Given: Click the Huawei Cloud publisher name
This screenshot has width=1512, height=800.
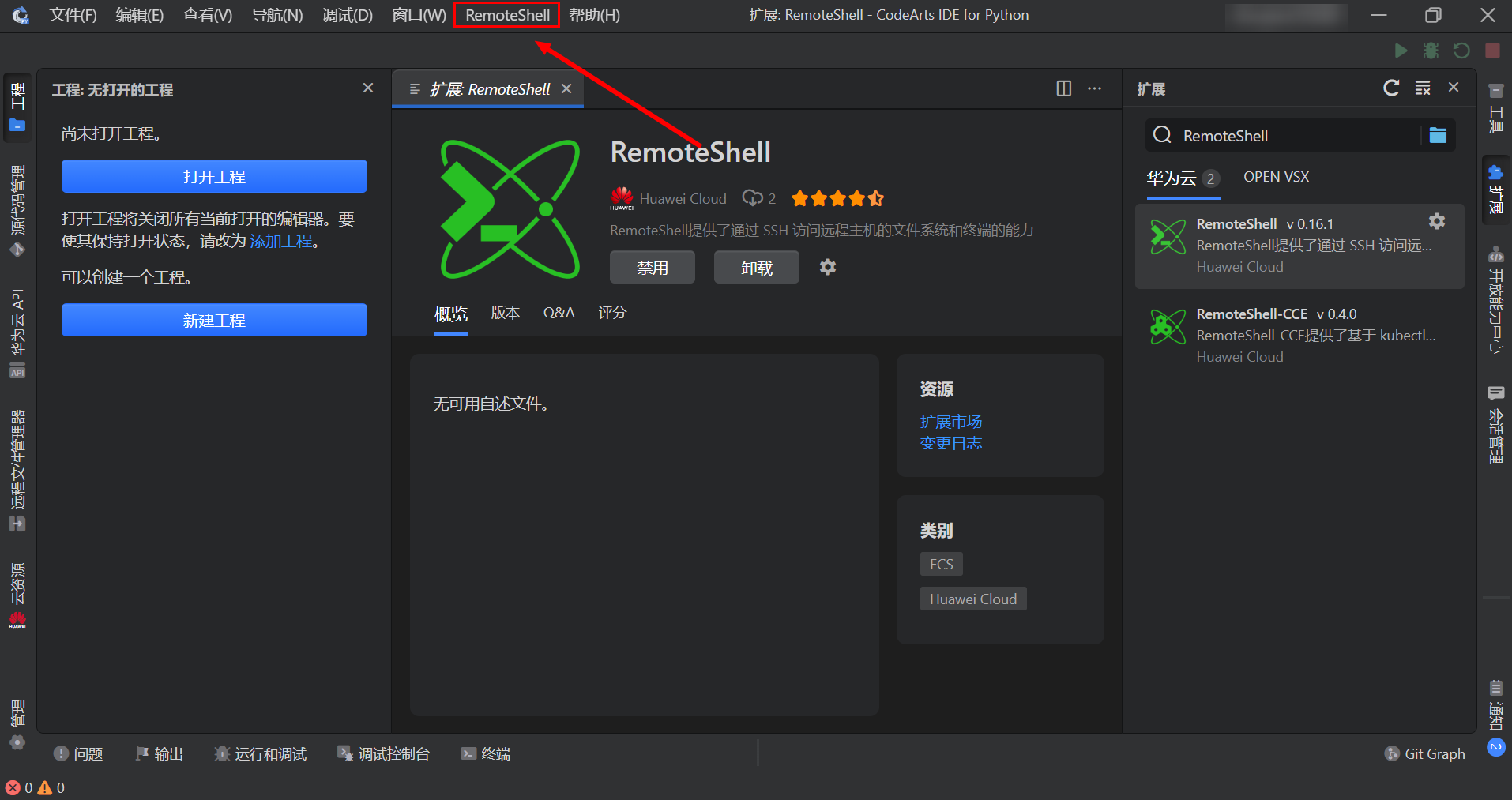Looking at the screenshot, I should (683, 199).
